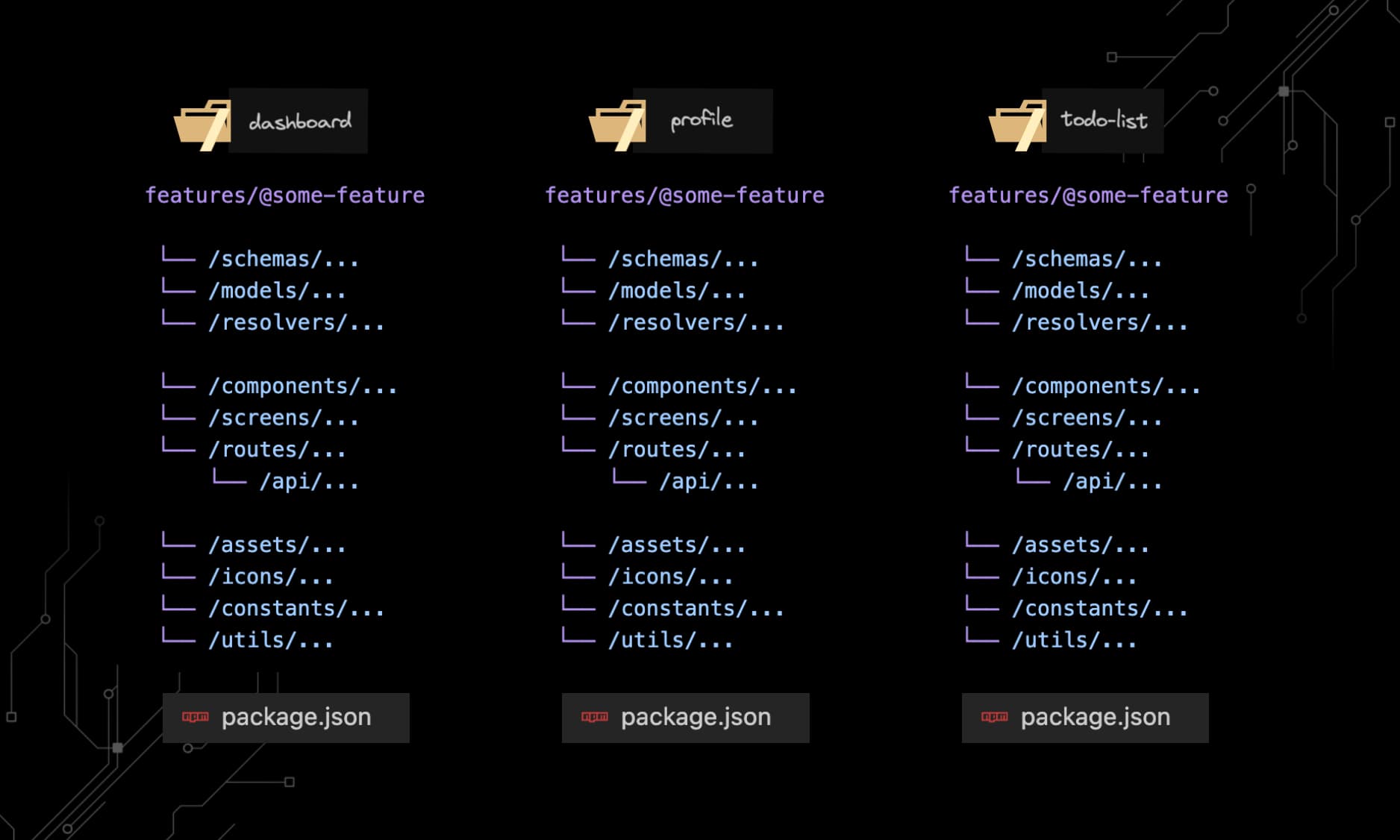This screenshot has height=840, width=1400.
Task: Click features/@some-feature path above dashboard tree
Action: point(284,195)
